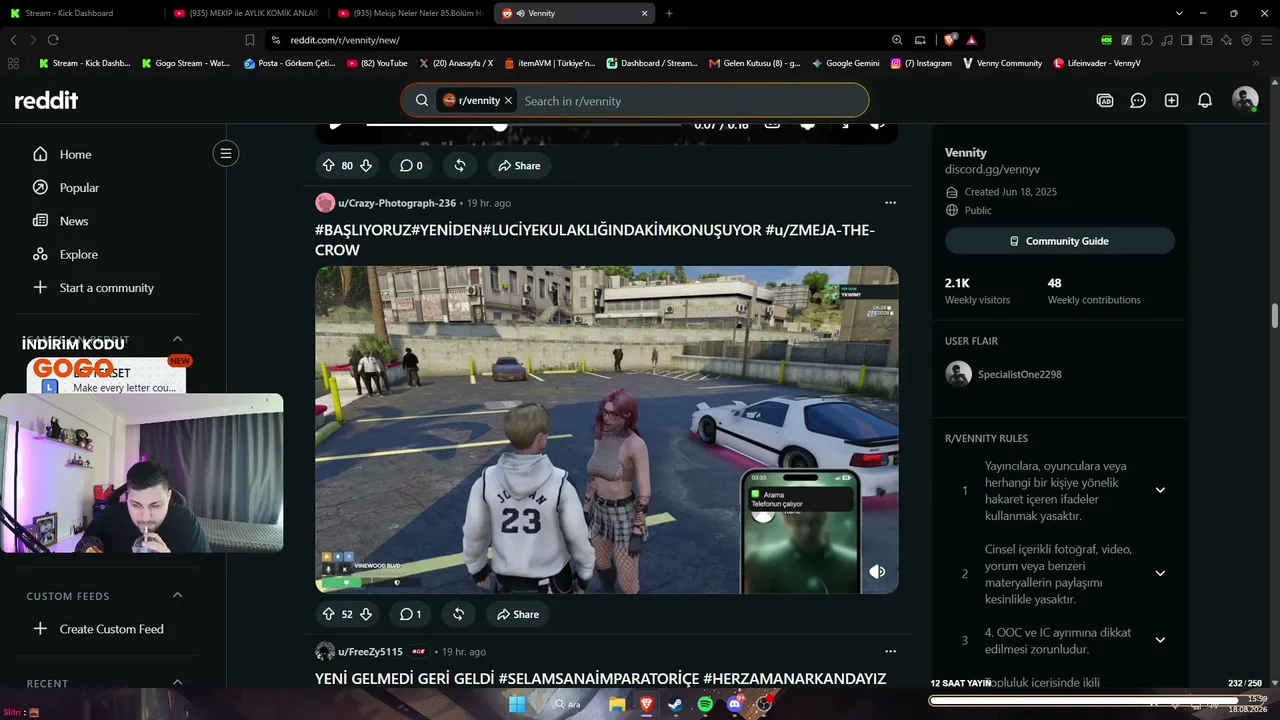This screenshot has height=720, width=1280.
Task: Open Spotify from the taskbar
Action: (x=705, y=704)
